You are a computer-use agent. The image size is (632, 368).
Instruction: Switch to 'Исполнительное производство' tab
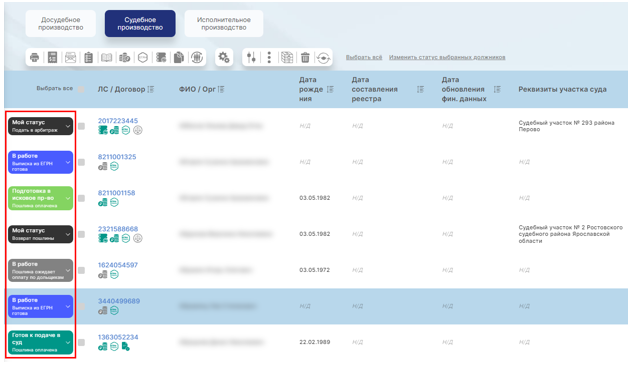(x=224, y=23)
